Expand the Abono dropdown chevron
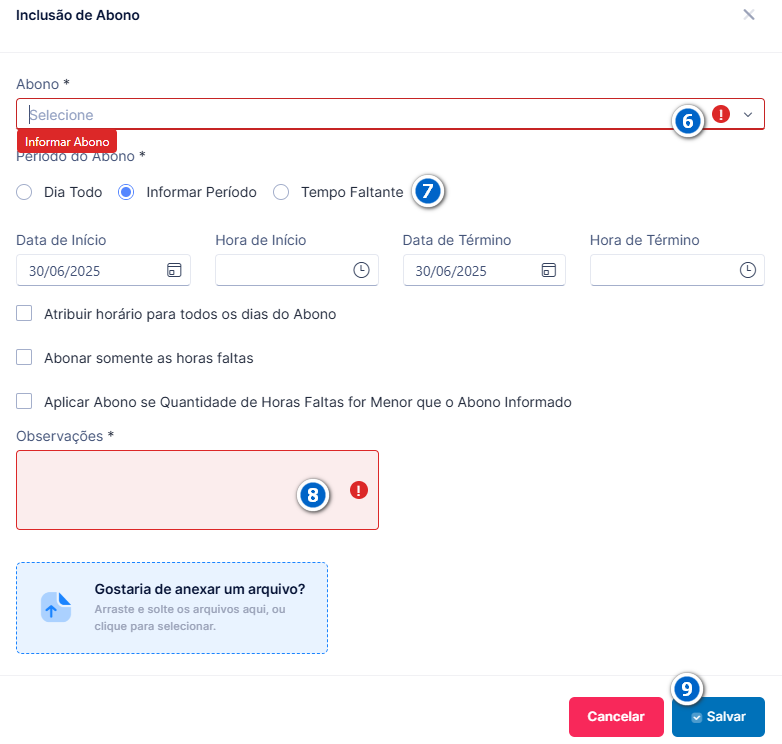The height and width of the screenshot is (744, 782). (x=748, y=115)
